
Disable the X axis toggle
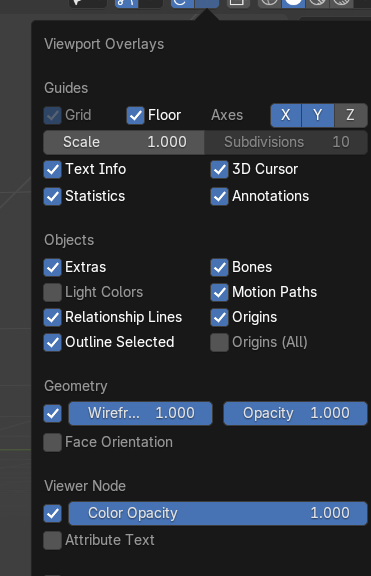[286, 115]
